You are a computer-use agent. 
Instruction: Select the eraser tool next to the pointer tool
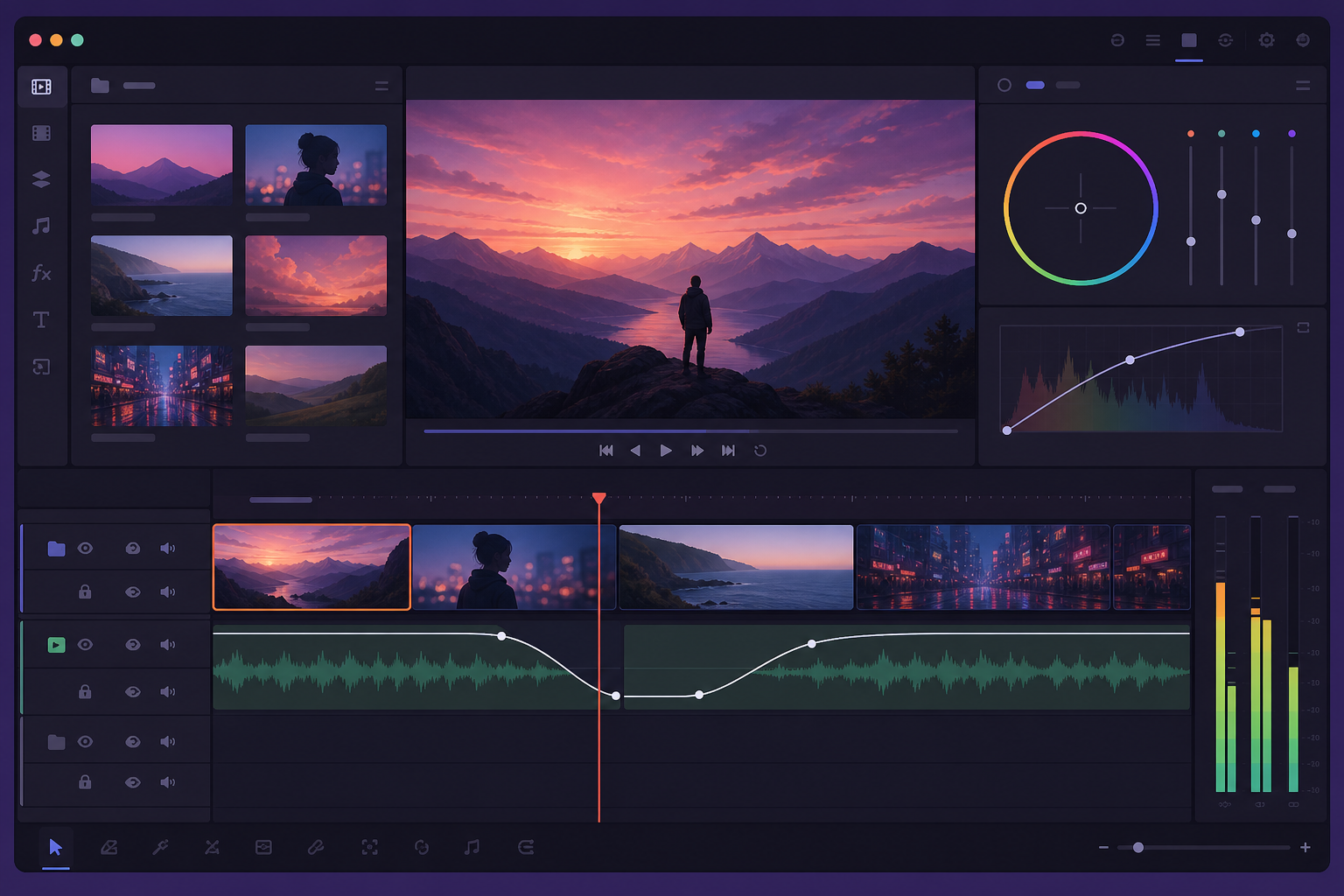(108, 847)
